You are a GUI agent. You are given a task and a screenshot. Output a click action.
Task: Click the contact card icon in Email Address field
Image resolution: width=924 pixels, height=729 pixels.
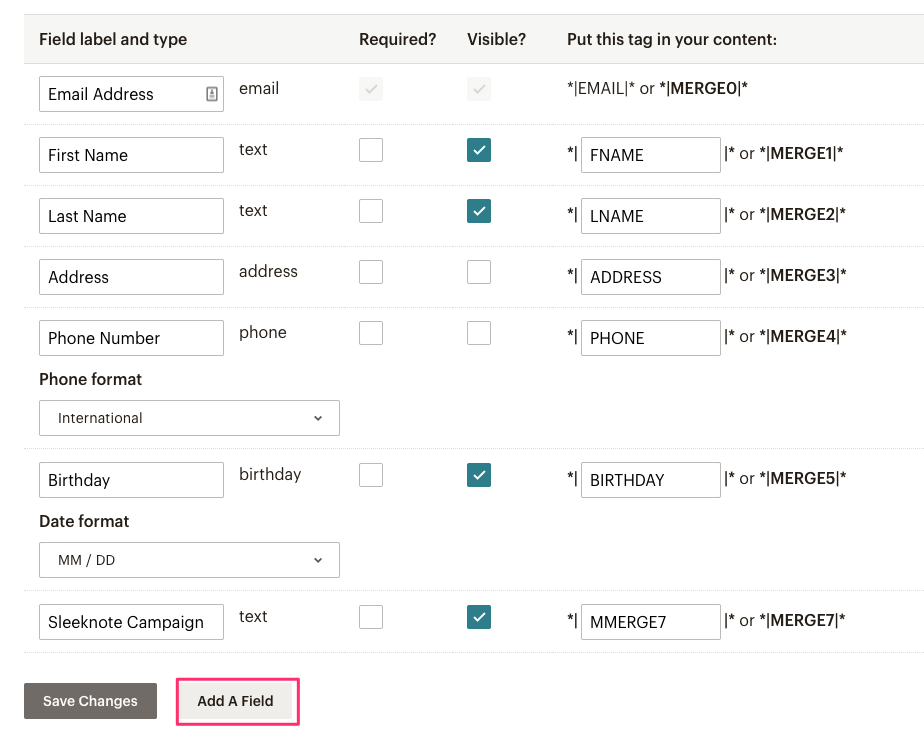pos(212,94)
